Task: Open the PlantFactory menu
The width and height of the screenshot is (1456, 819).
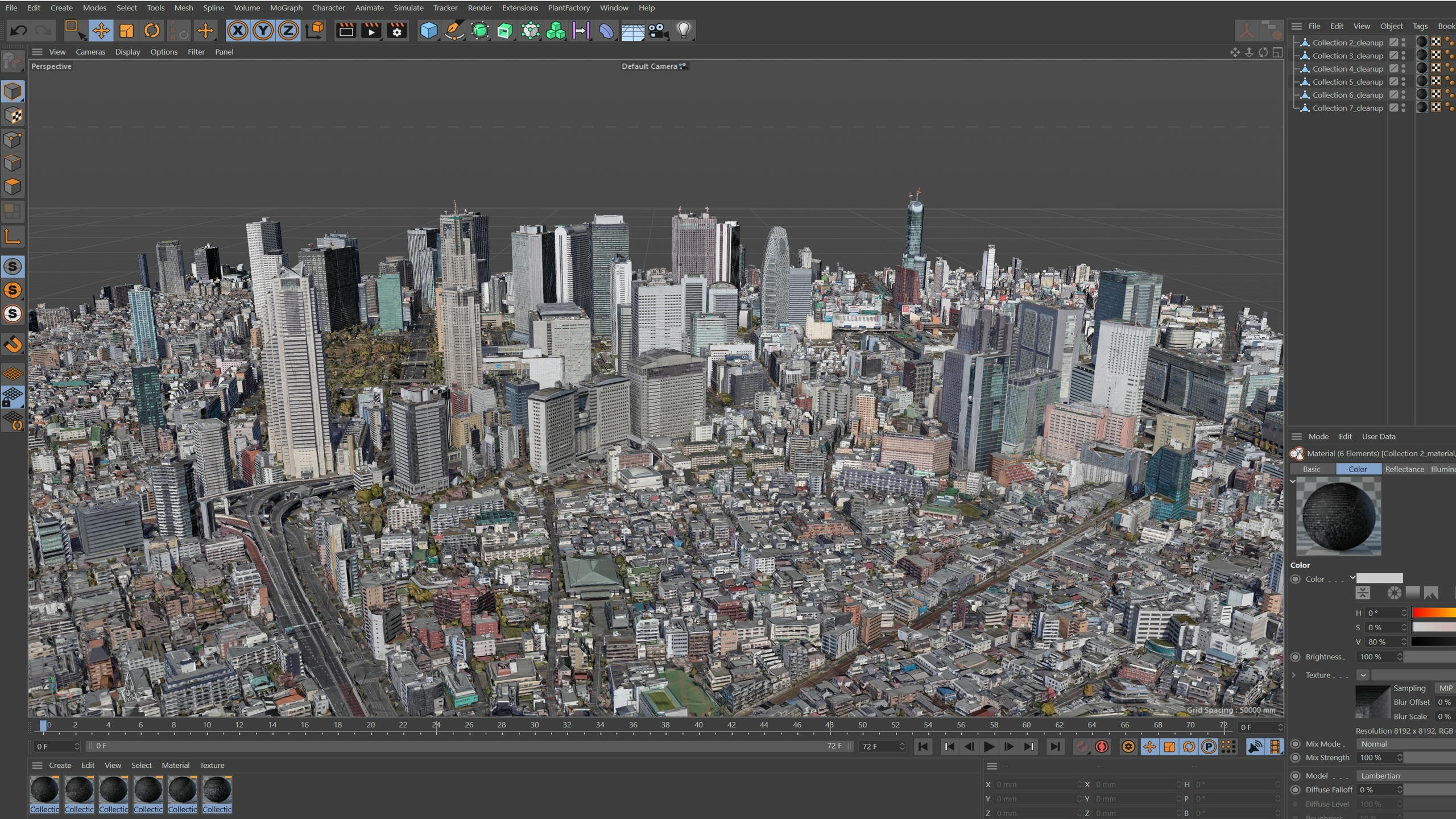Action: coord(569,8)
